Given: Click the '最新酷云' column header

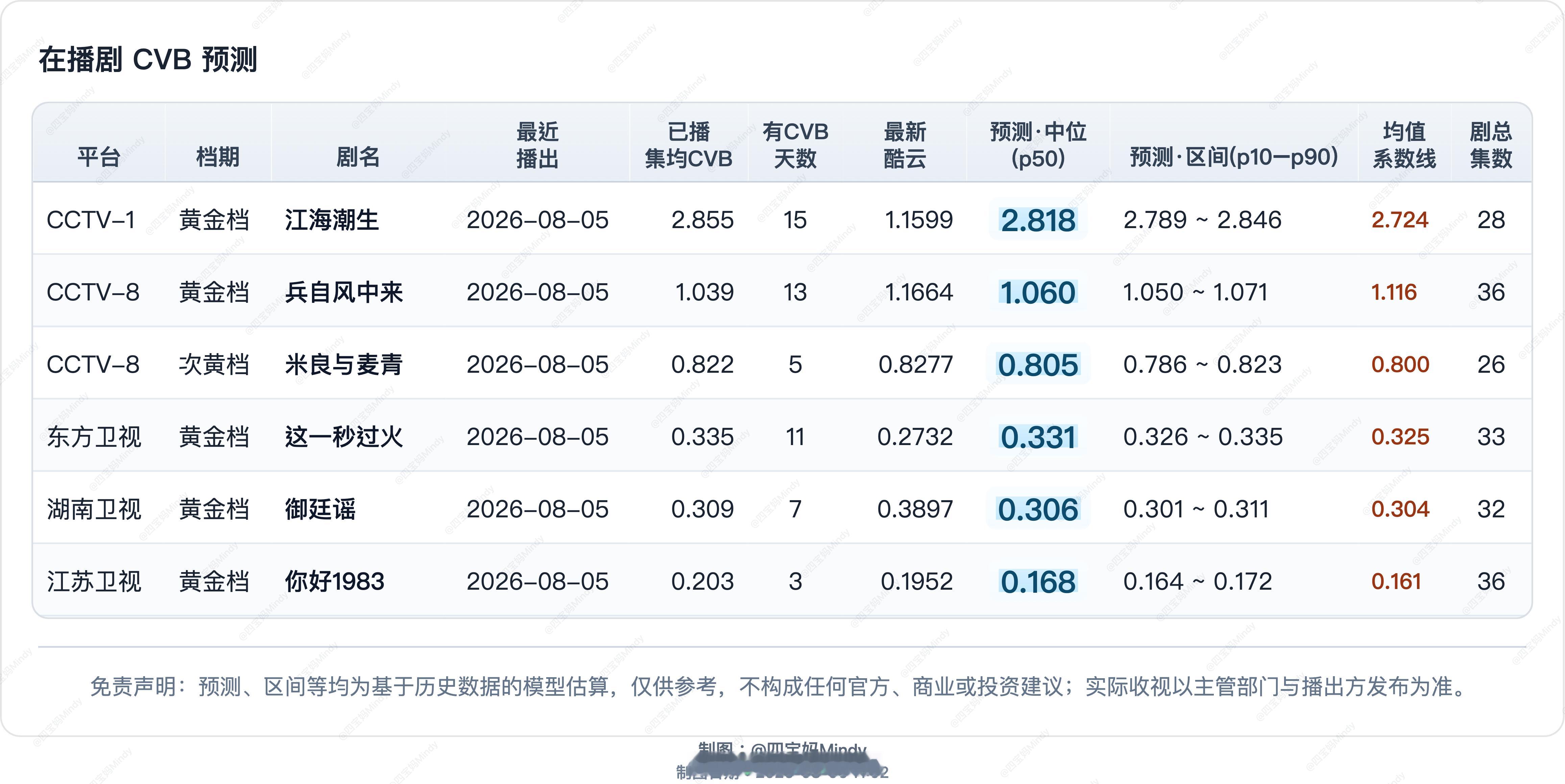Looking at the screenshot, I should (x=905, y=145).
